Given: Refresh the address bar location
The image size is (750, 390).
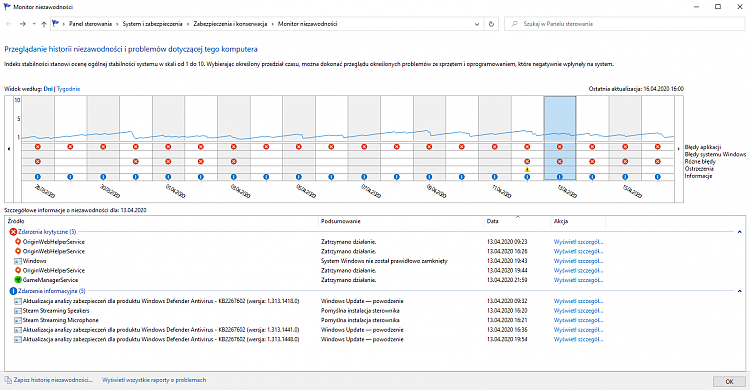Looking at the screenshot, I should 491,24.
